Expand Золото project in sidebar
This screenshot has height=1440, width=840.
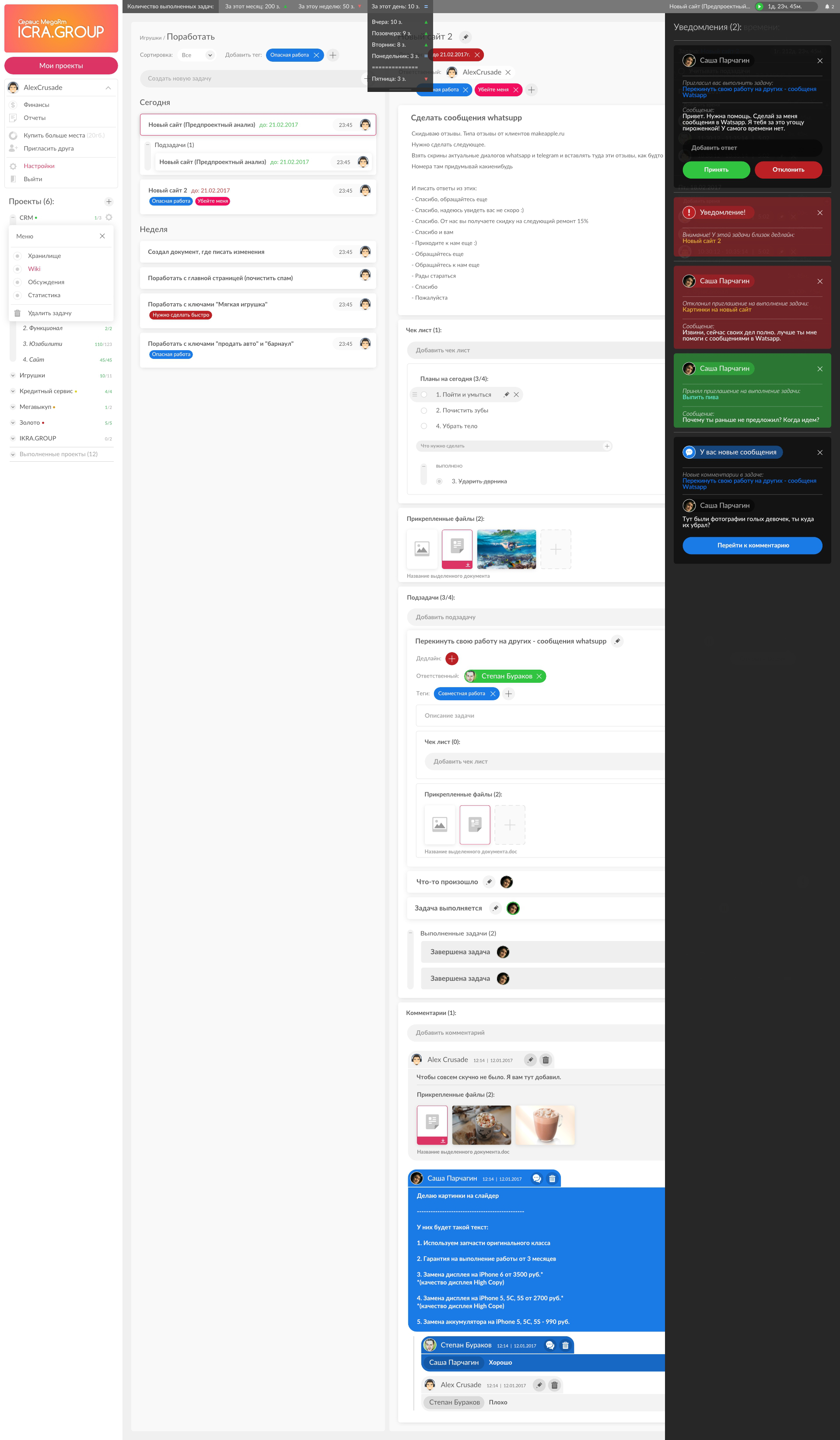tap(13, 423)
